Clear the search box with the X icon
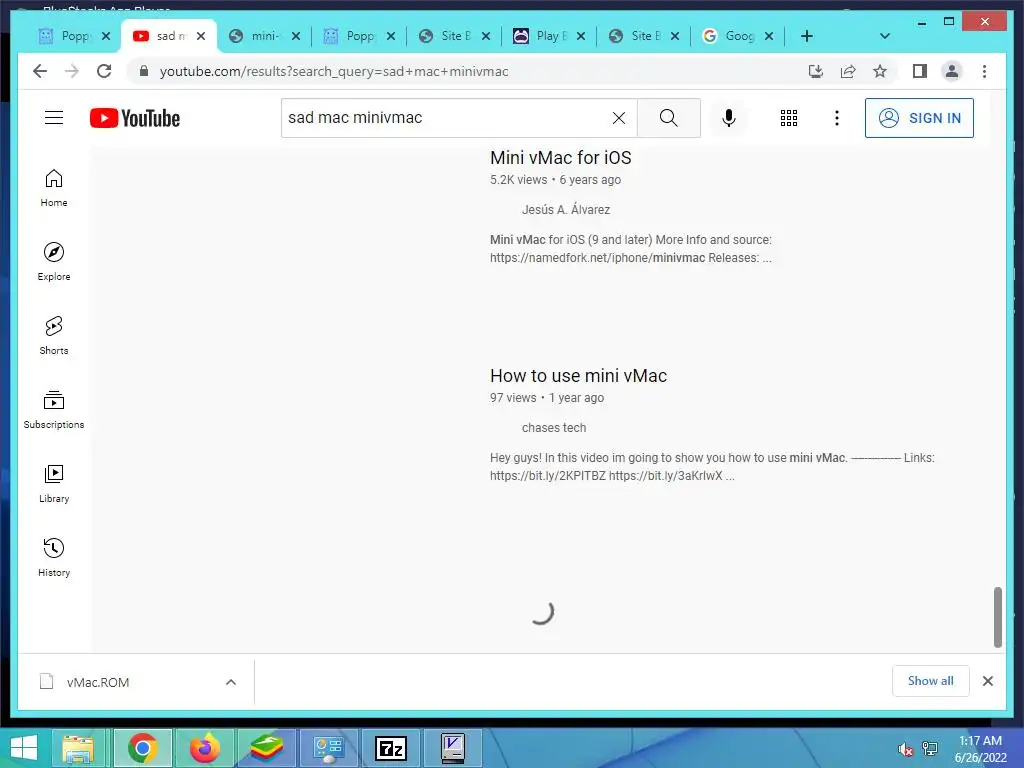 [618, 118]
